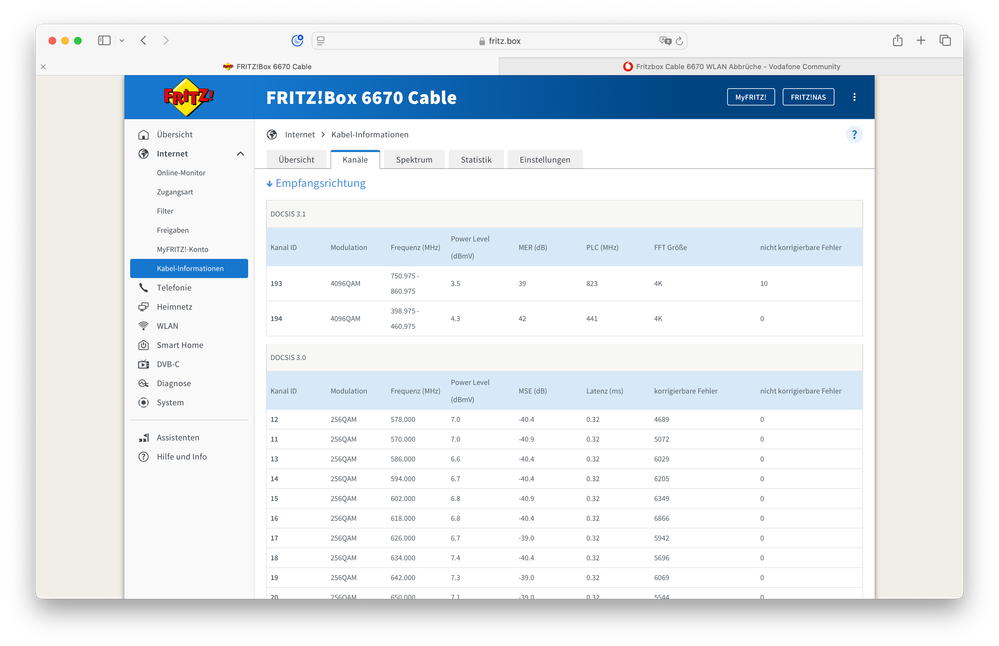Open the three-dot menu in header

point(854,97)
